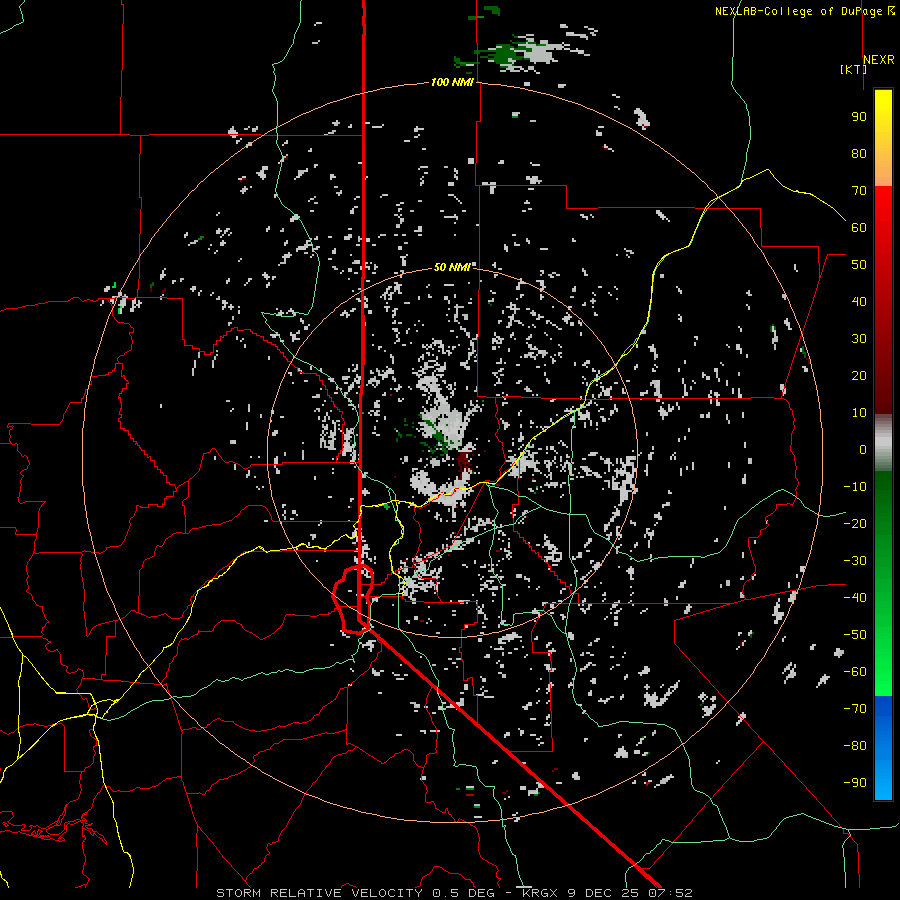
Task: Click the -40 scale value
Action: 855,598
